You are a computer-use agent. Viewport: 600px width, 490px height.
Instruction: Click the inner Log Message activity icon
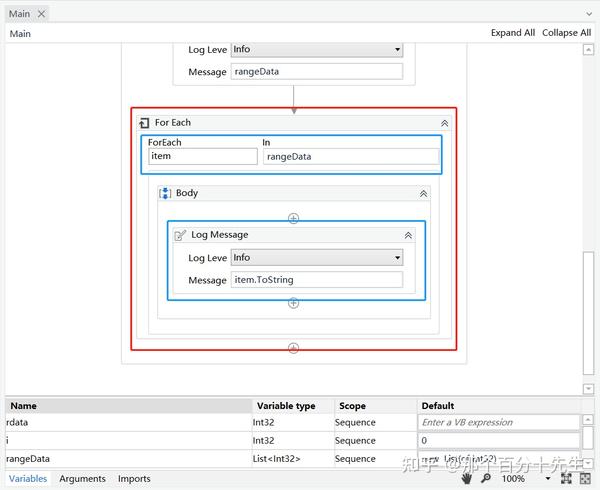[x=180, y=235]
